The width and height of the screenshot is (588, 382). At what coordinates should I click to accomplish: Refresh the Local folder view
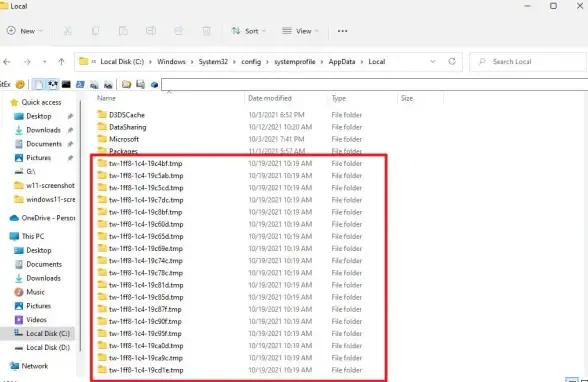click(452, 61)
